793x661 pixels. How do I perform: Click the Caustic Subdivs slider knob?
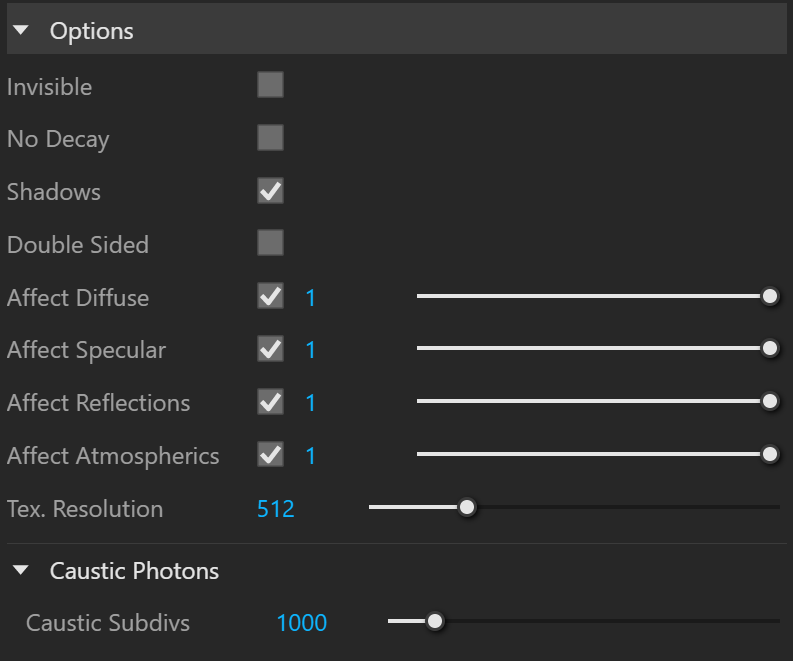pos(434,621)
